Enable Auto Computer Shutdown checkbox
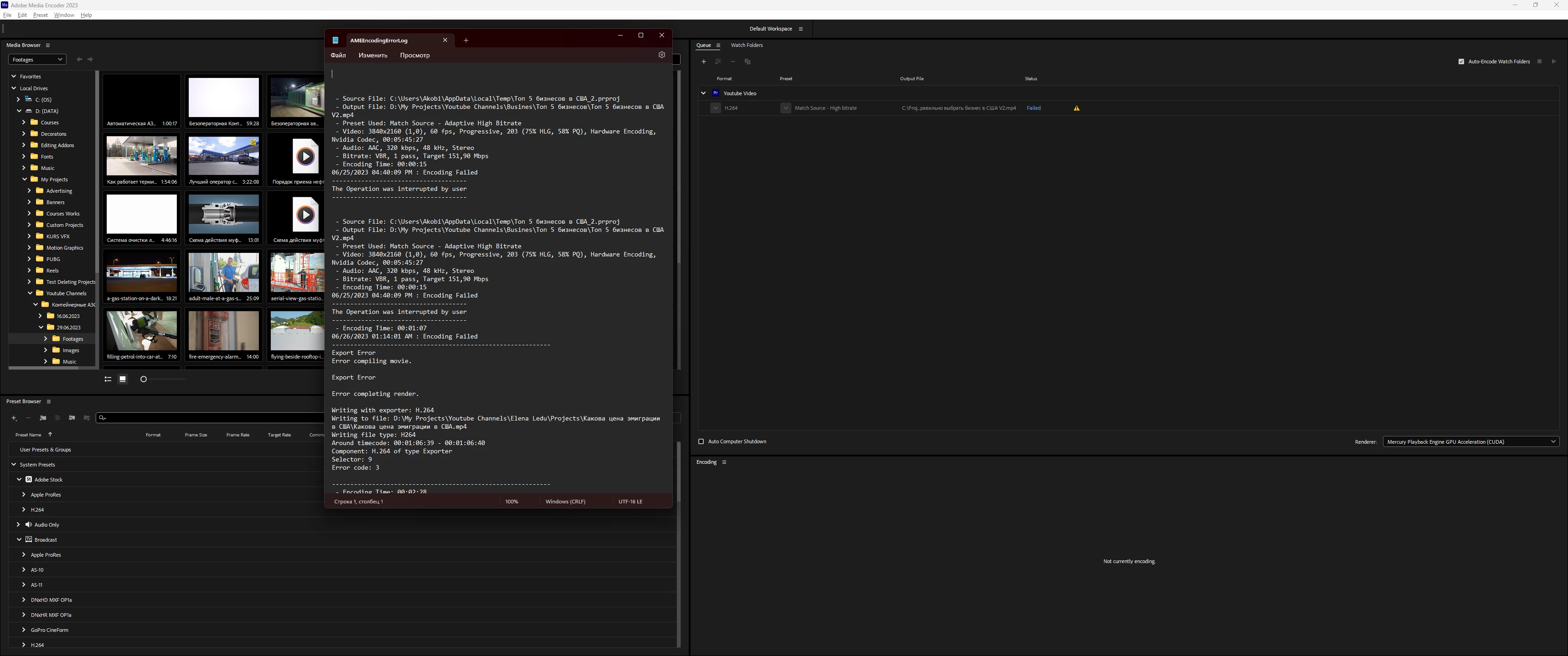Screen dimensions: 1568x656 point(701,442)
